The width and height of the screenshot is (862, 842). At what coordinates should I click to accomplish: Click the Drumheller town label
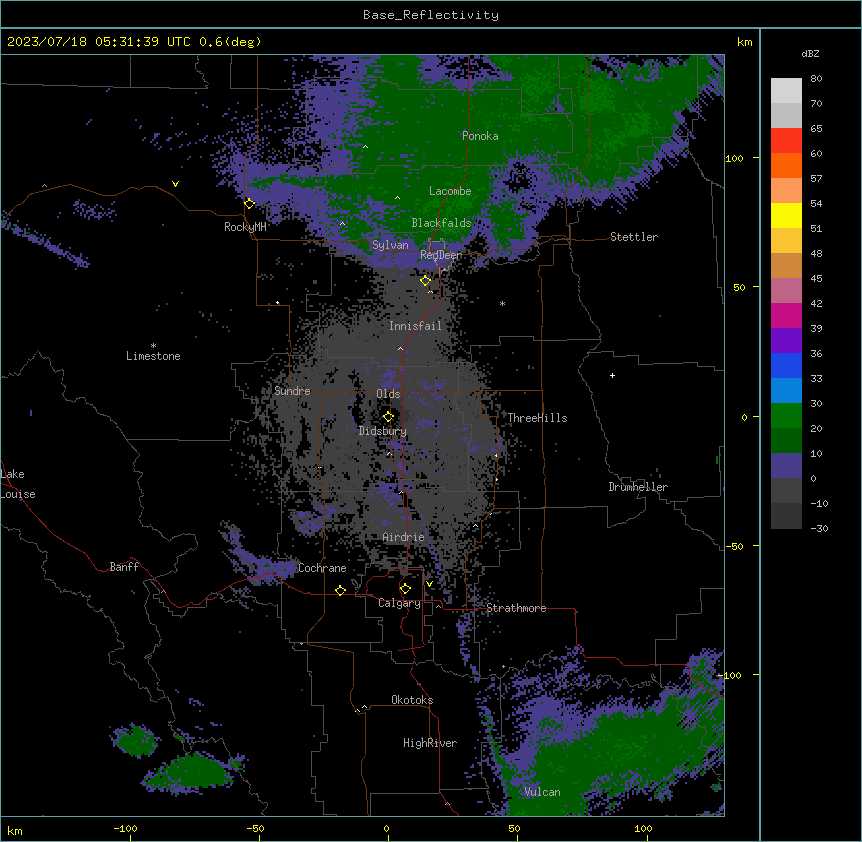click(638, 487)
